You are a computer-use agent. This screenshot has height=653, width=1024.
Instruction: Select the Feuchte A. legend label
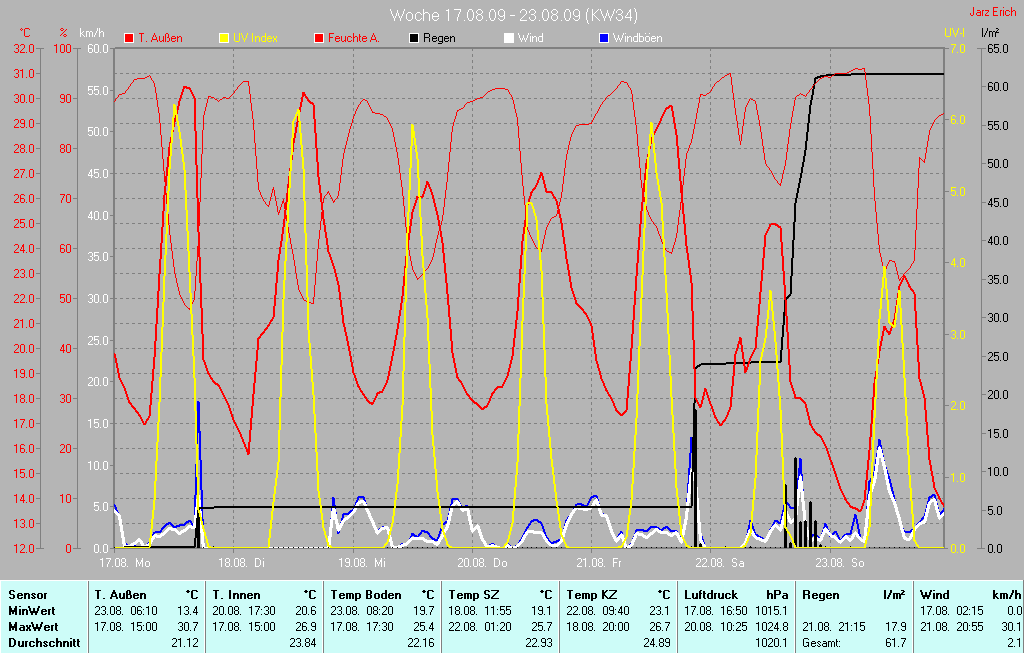point(353,38)
